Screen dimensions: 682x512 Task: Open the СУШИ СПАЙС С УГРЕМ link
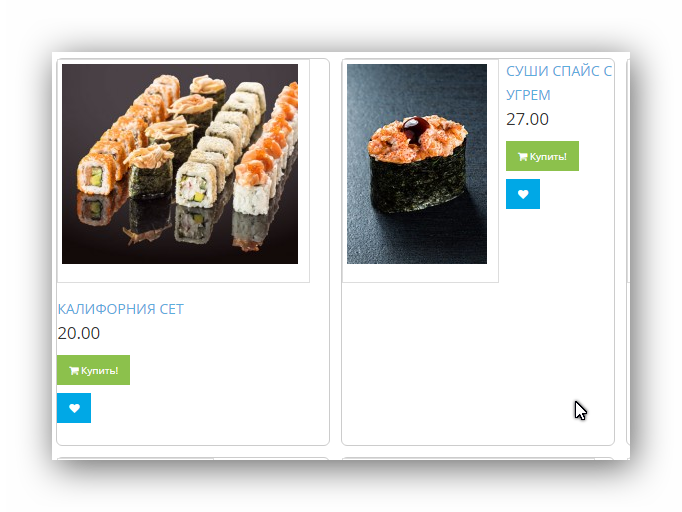[x=559, y=83]
